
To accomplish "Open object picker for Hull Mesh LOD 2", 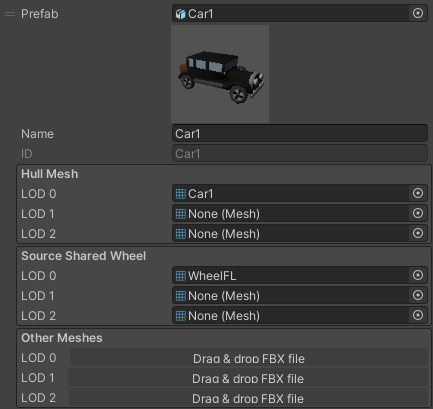I will (418, 233).
